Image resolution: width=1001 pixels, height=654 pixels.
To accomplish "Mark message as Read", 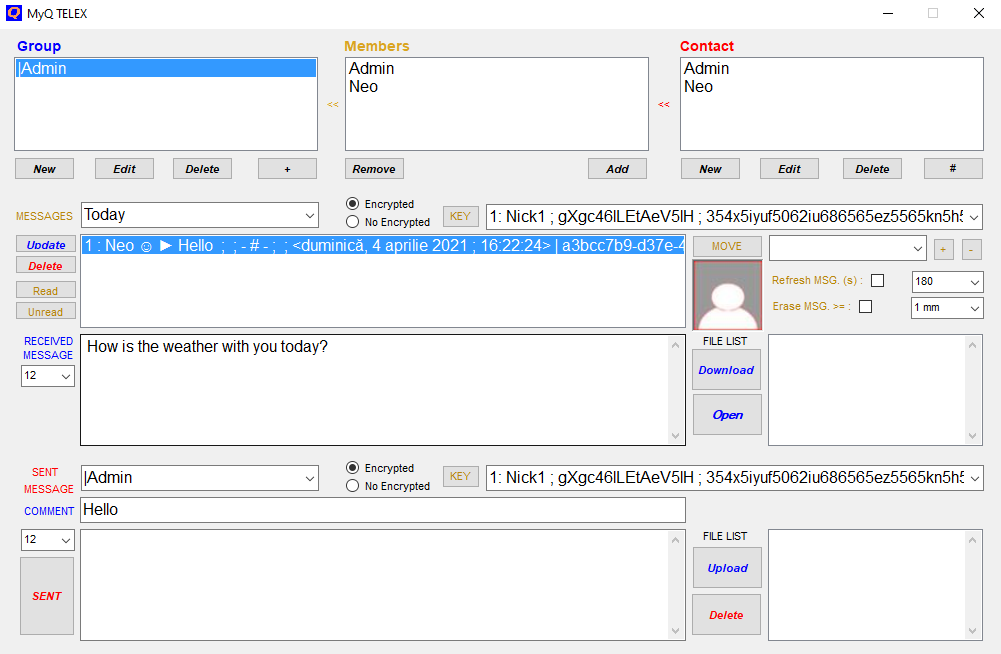I will coord(46,291).
